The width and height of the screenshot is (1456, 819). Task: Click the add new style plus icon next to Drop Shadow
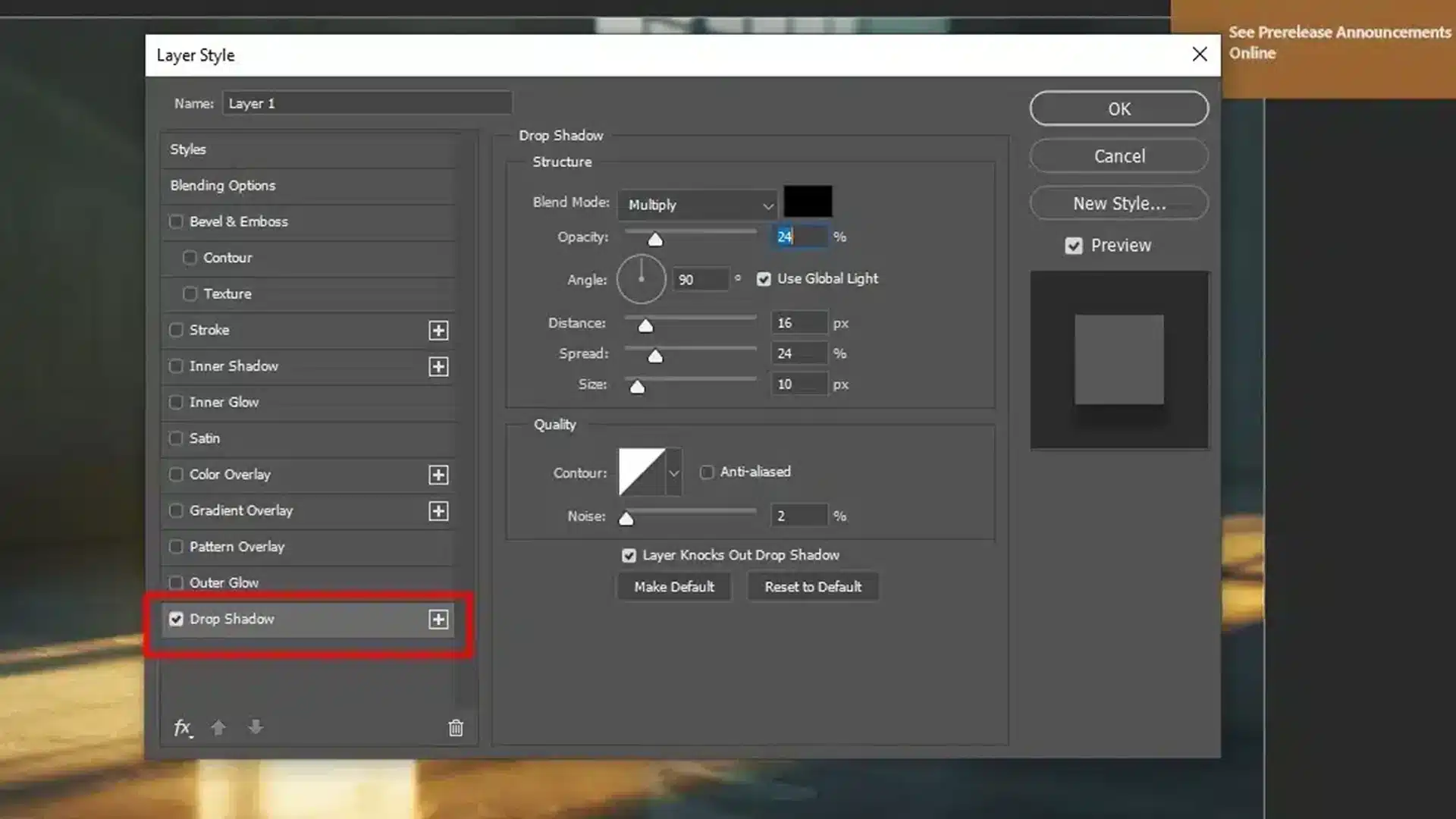[438, 619]
